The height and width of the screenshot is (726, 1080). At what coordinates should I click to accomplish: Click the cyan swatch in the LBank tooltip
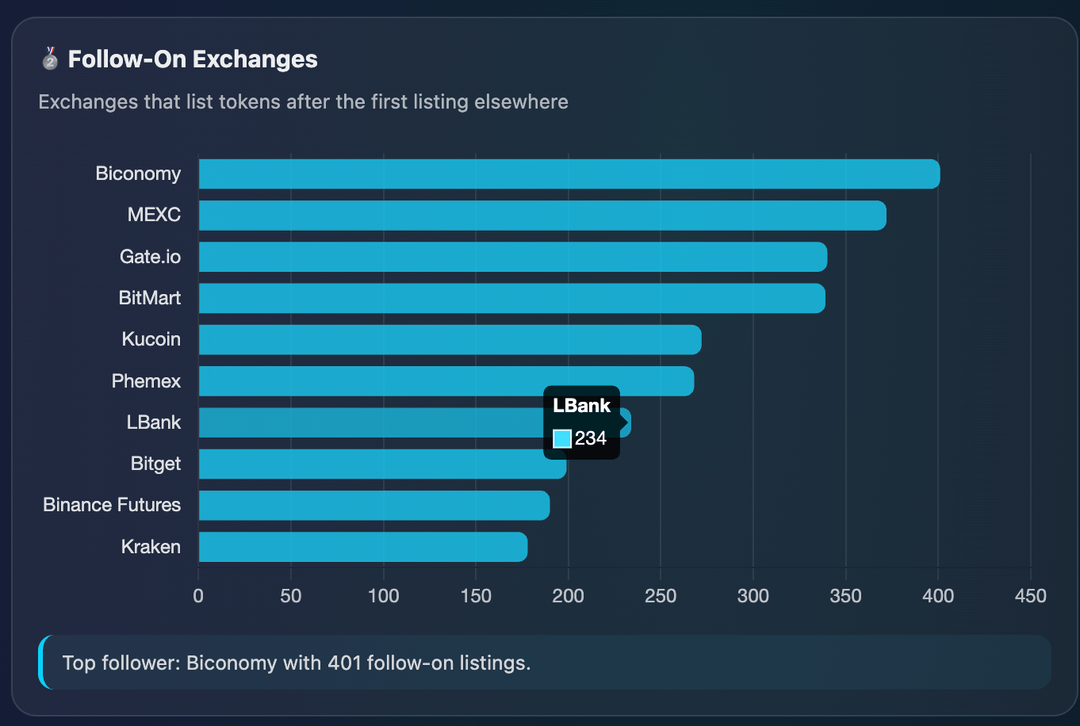pyautogui.click(x=562, y=438)
